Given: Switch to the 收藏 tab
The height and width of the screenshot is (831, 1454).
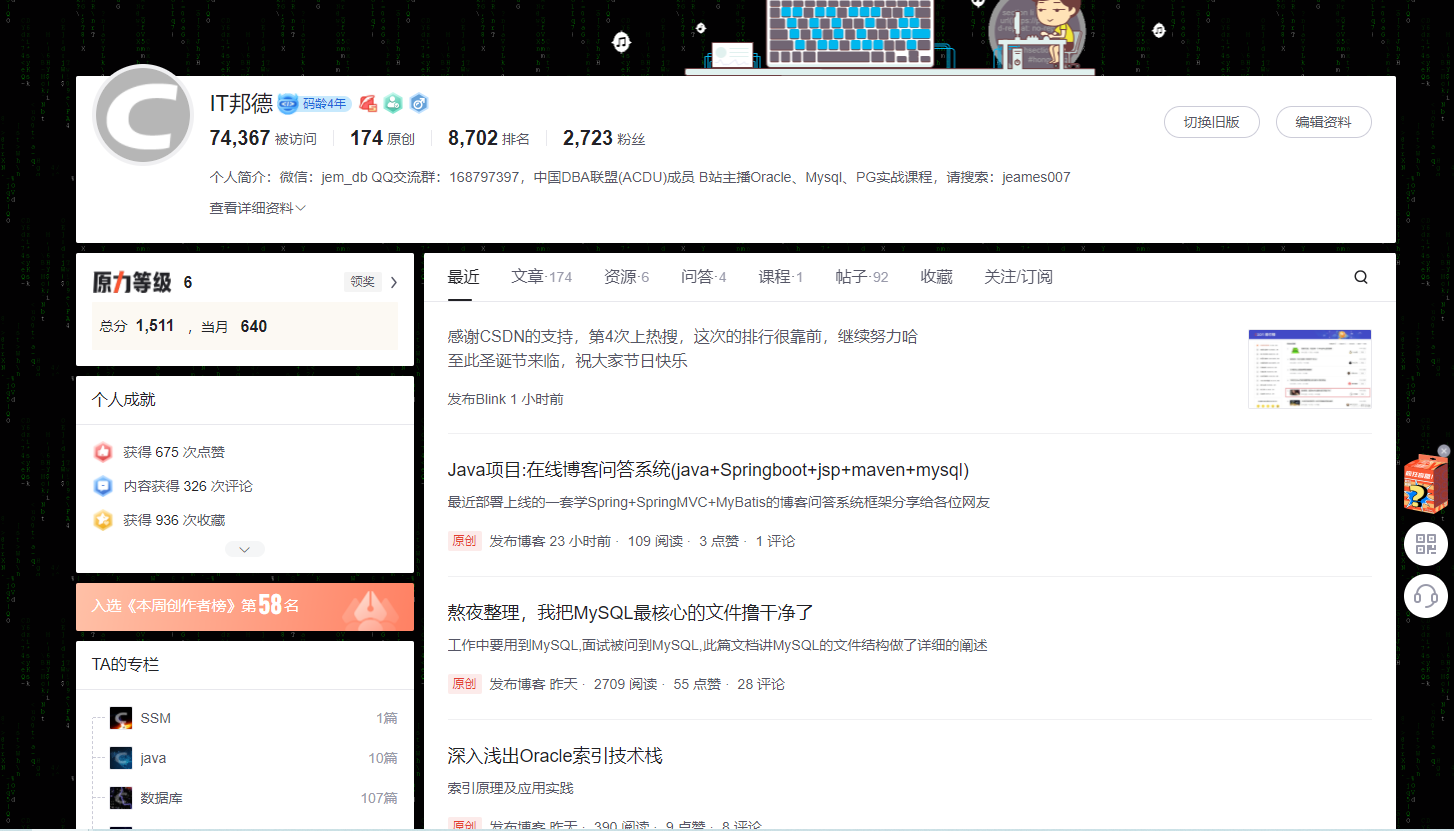Looking at the screenshot, I should coord(936,277).
